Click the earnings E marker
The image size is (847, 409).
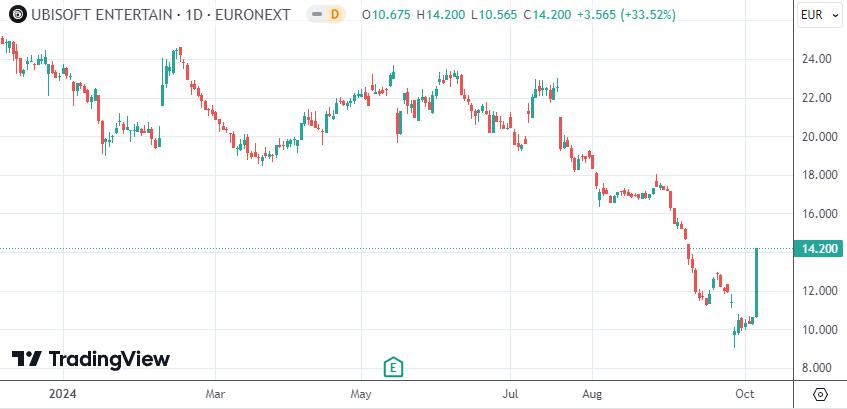click(393, 366)
